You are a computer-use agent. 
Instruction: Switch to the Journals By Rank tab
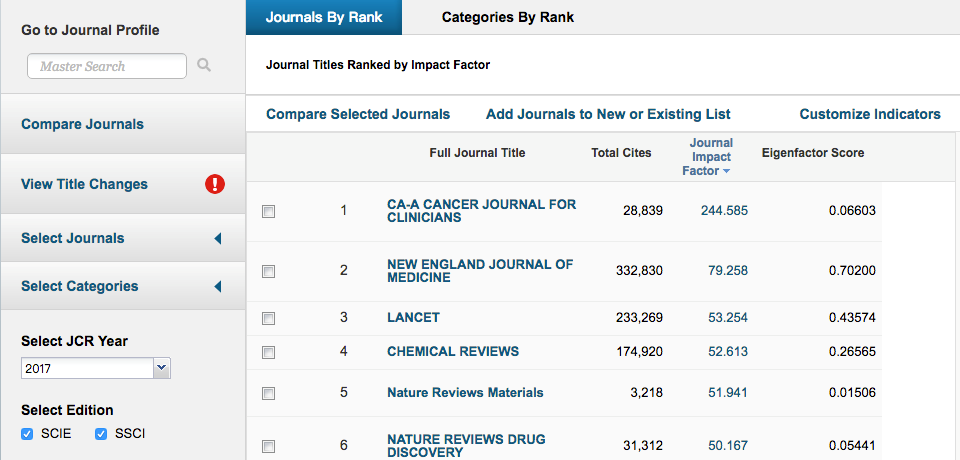coord(324,17)
